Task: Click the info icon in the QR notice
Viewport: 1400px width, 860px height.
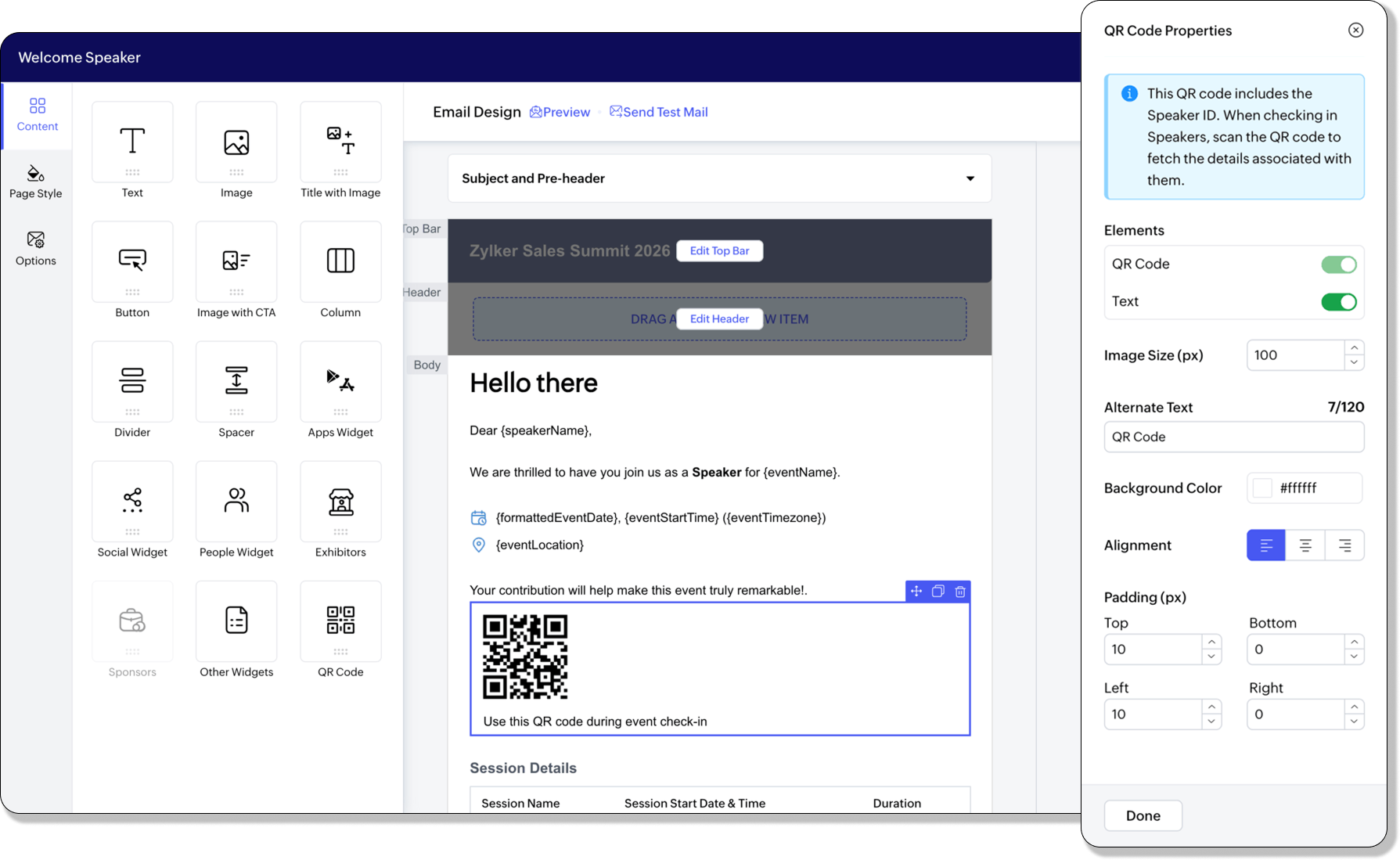Action: pyautogui.click(x=1129, y=94)
